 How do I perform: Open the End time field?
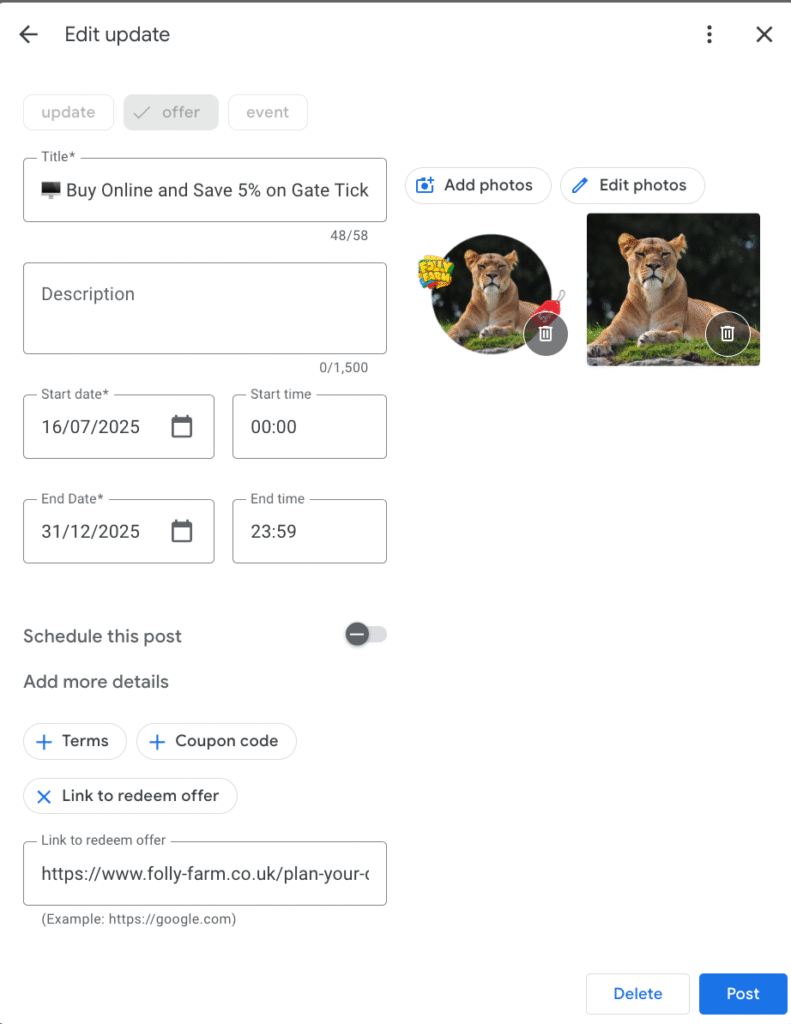click(x=309, y=531)
